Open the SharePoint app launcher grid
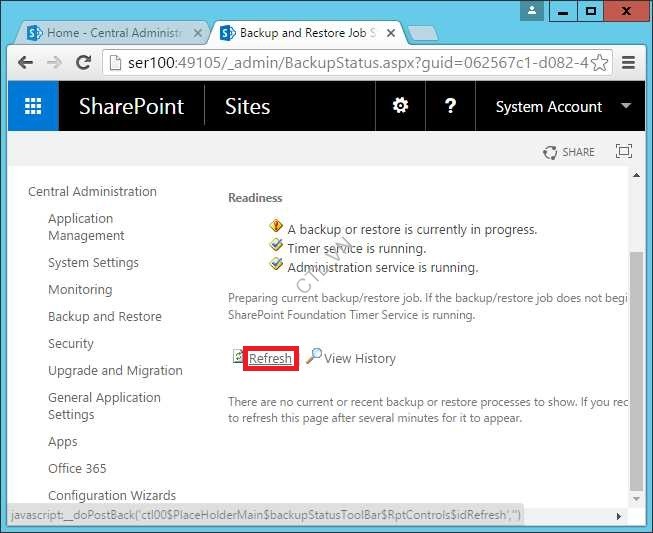653x533 pixels. click(x=33, y=106)
